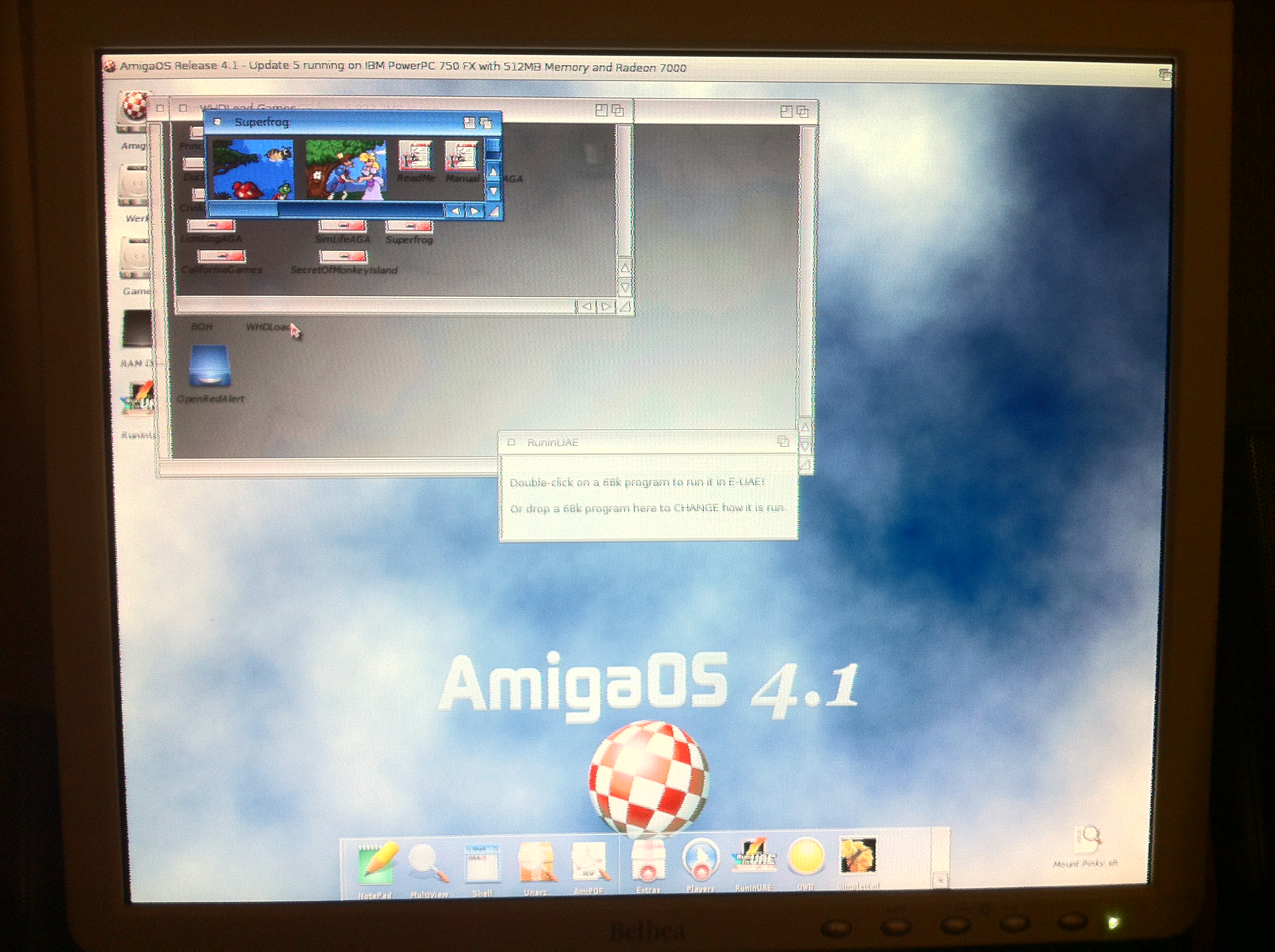Select the Superfrog frog game icon
The height and width of the screenshot is (952, 1275).
click(253, 170)
